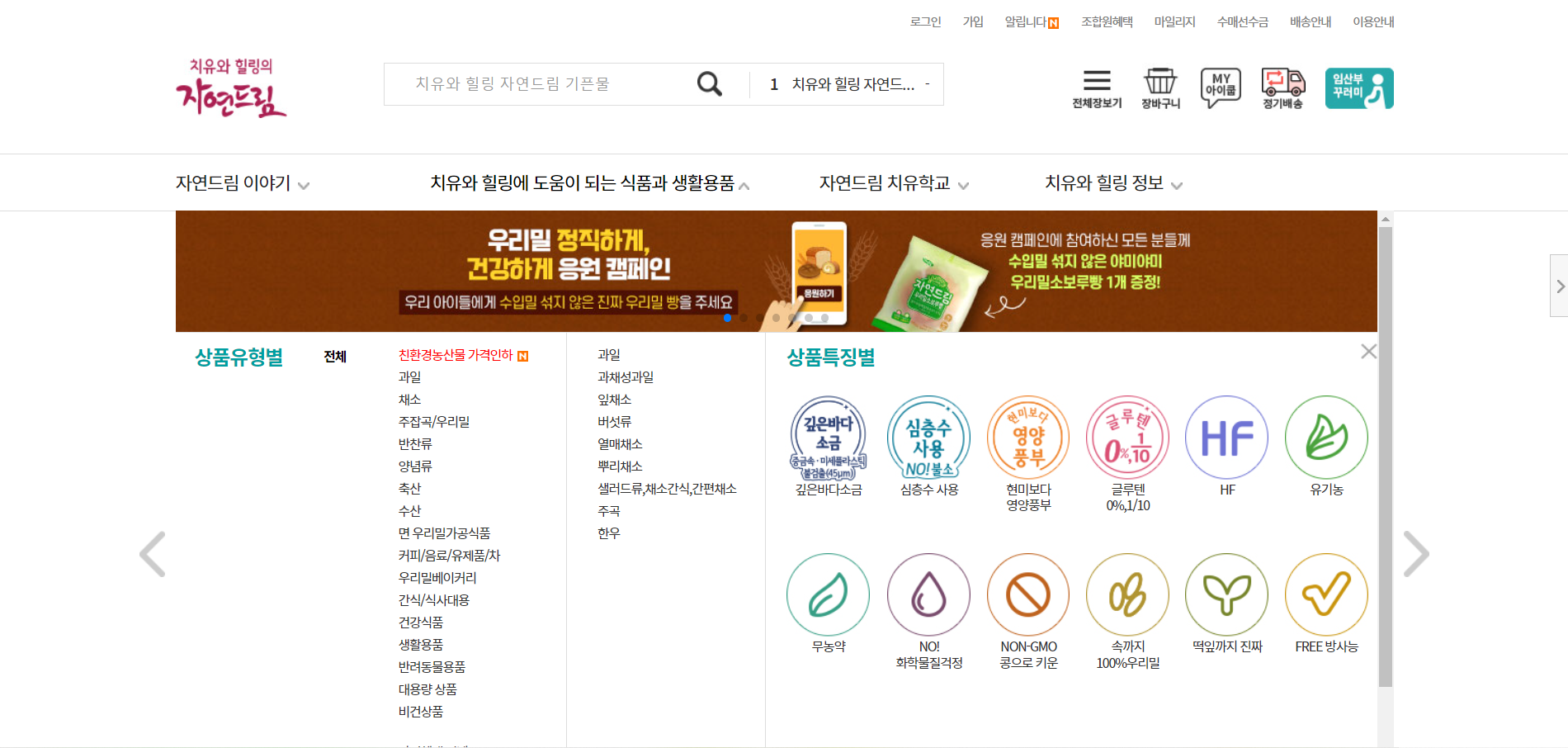Click the 자연드림 site logo
1568x748 pixels.
point(231,87)
